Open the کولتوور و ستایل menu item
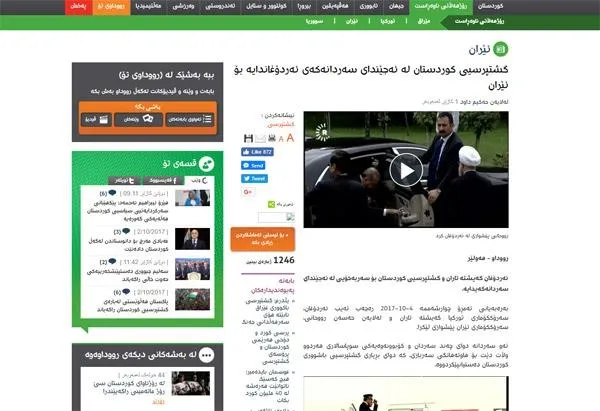The image size is (600, 411). click(x=266, y=7)
